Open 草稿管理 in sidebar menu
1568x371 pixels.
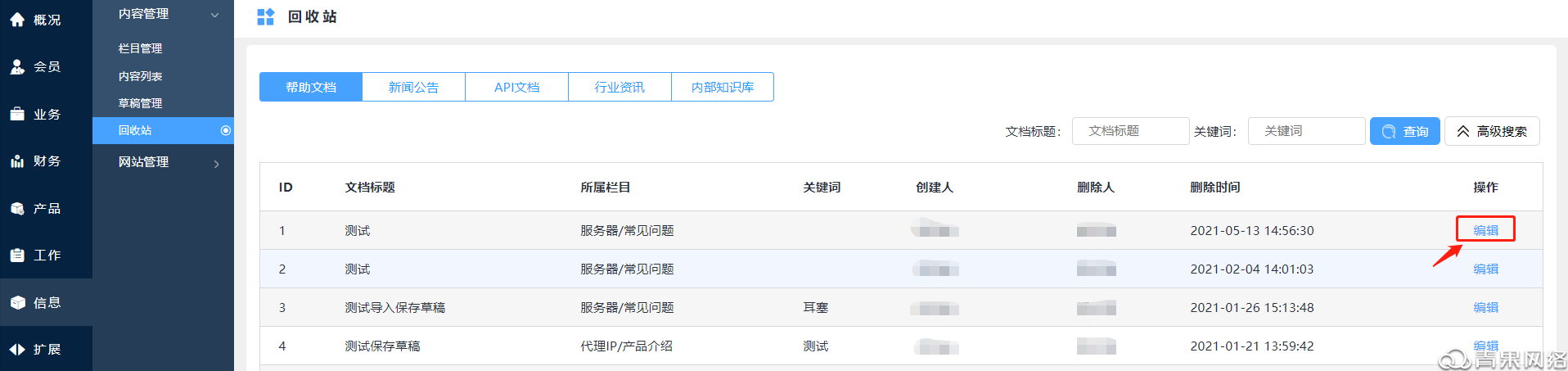pyautogui.click(x=140, y=103)
